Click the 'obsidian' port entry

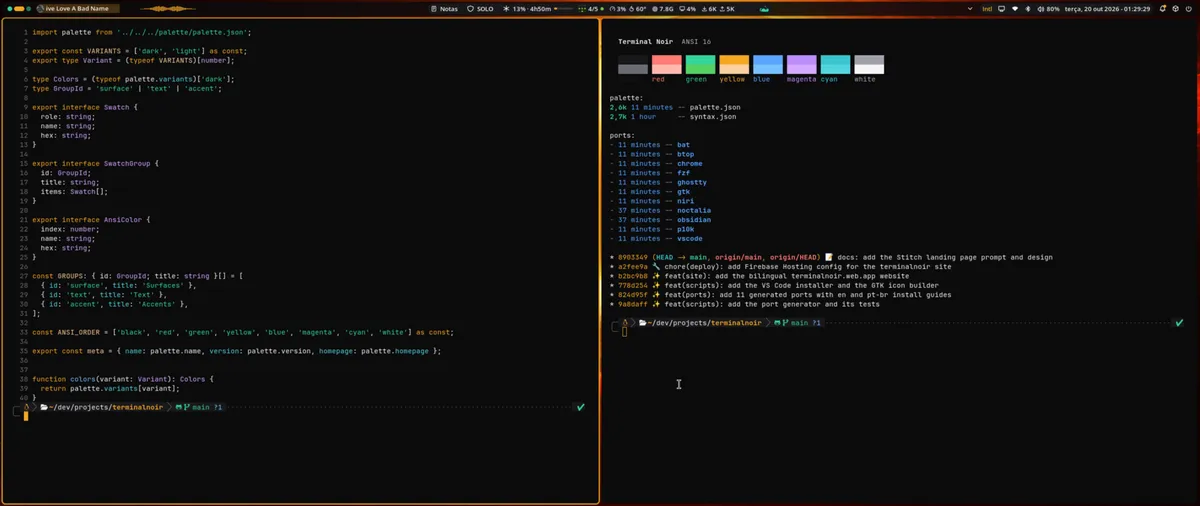tap(694, 220)
